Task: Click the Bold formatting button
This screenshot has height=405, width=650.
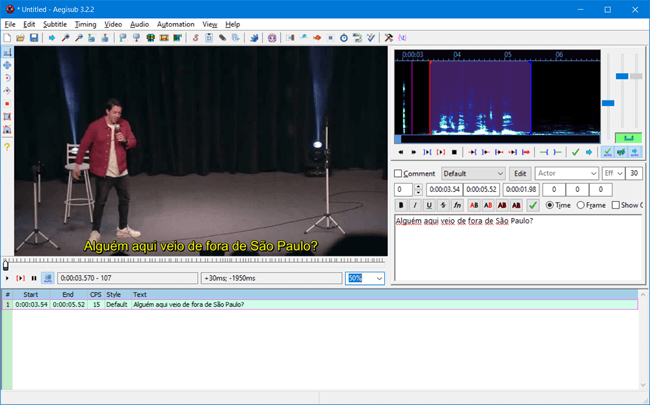Action: click(x=400, y=205)
